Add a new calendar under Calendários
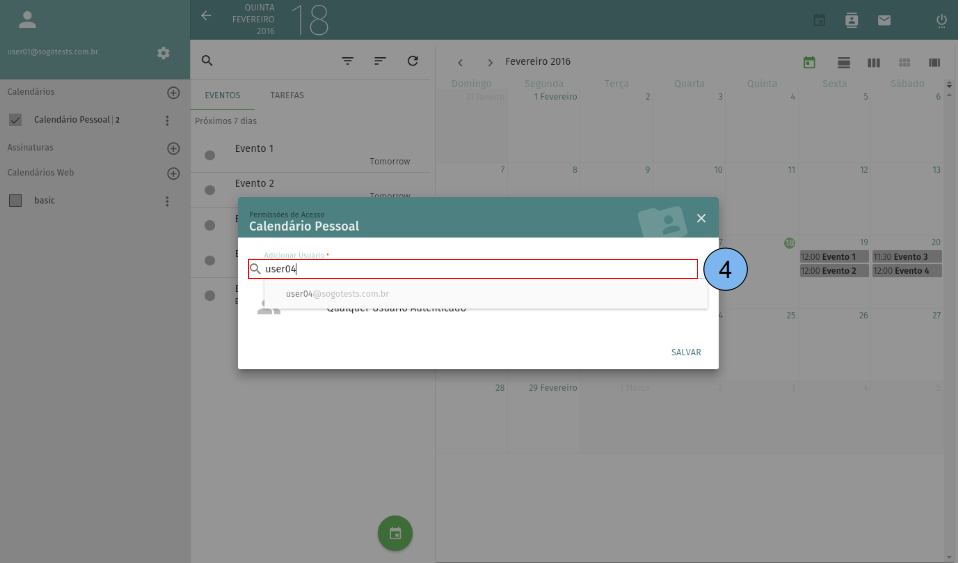The width and height of the screenshot is (960, 563). pyautogui.click(x=173, y=93)
